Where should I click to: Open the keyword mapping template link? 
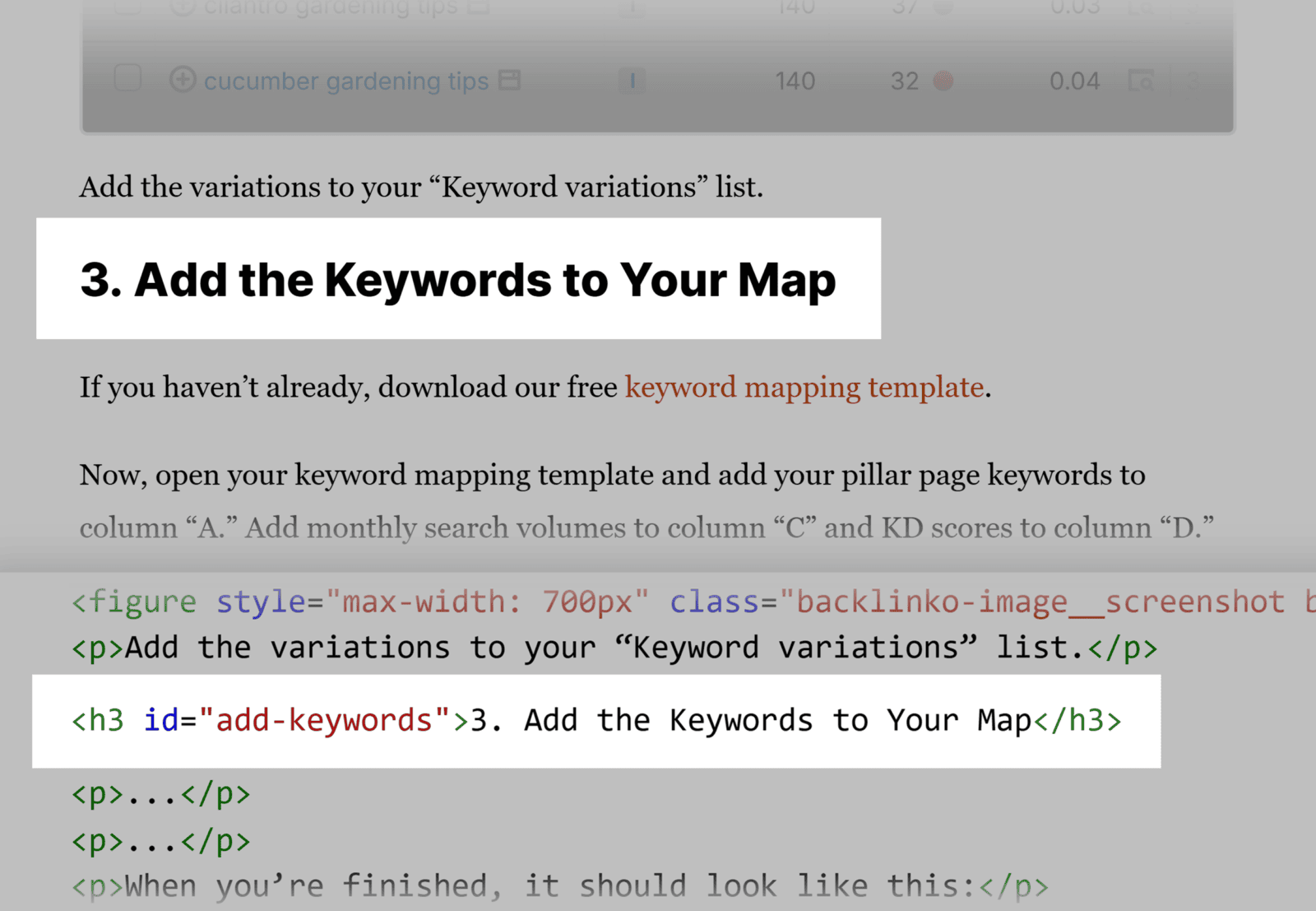pos(804,387)
